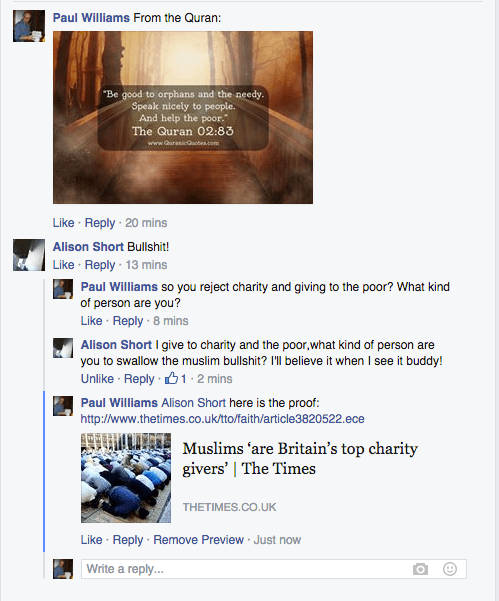Reply to the "From the Quran" comment
This screenshot has height=601, width=499.
[100, 223]
